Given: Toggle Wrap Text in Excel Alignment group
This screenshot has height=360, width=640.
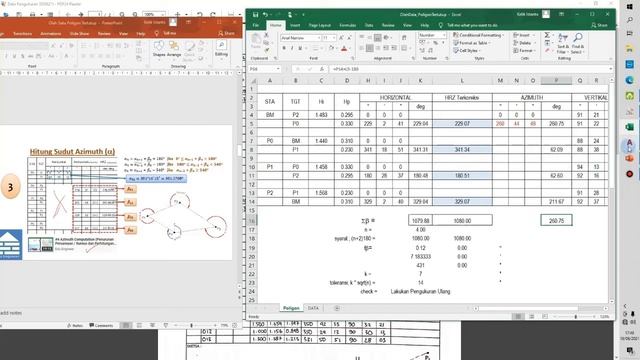Looking at the screenshot, I should (x=404, y=38).
